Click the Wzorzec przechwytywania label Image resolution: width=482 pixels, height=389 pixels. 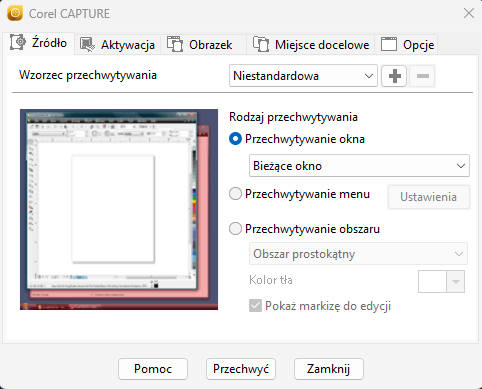88,75
